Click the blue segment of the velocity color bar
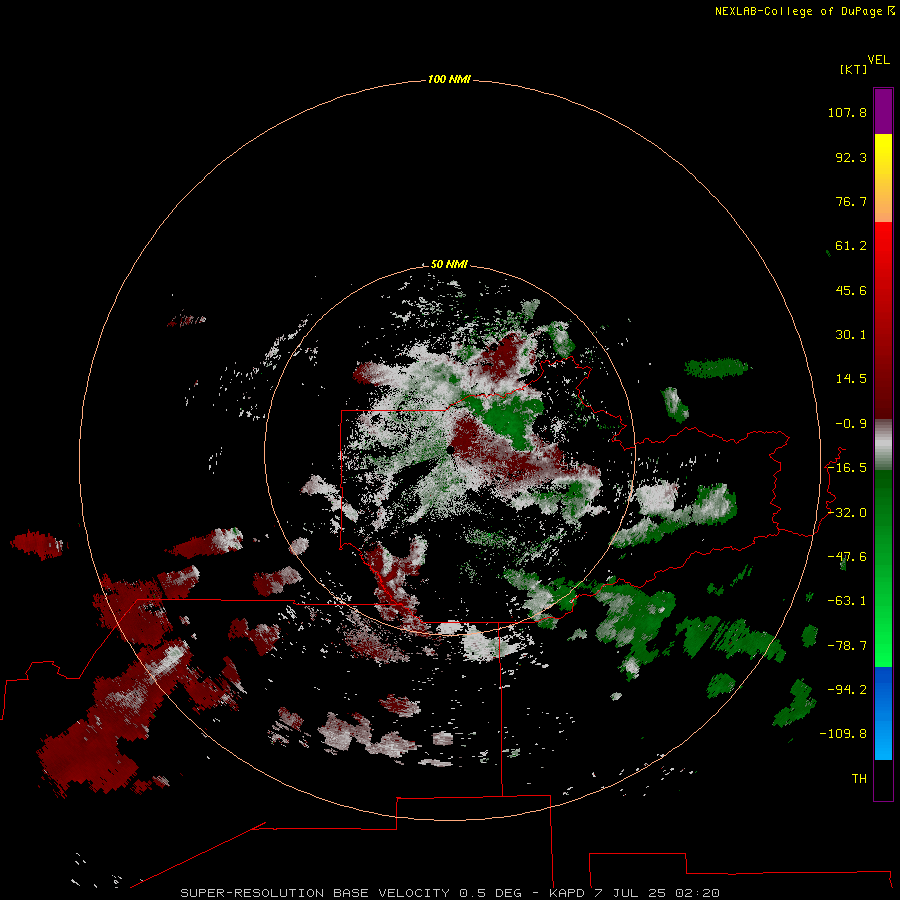The width and height of the screenshot is (900, 900). (x=883, y=713)
